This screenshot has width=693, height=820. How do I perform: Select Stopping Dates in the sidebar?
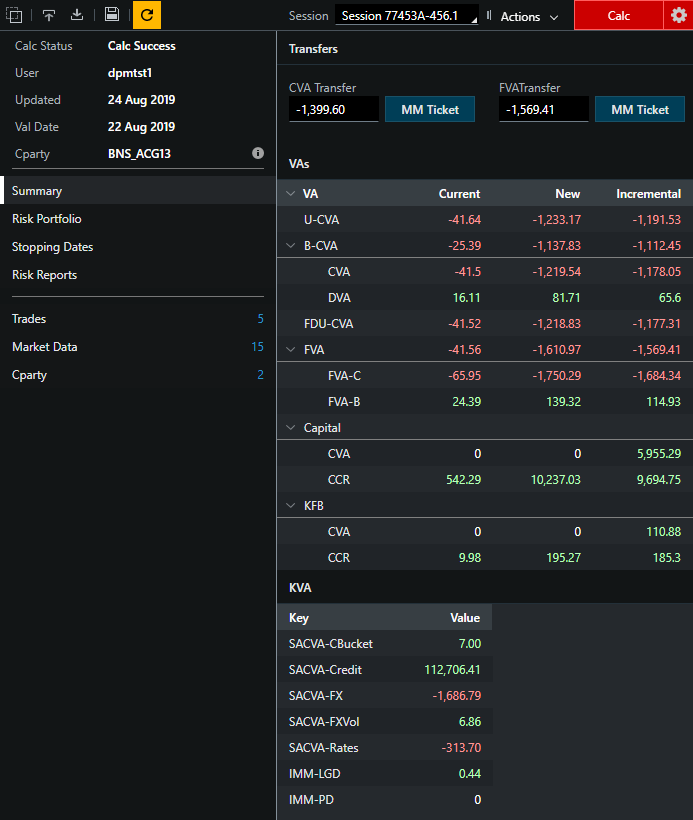tap(52, 247)
